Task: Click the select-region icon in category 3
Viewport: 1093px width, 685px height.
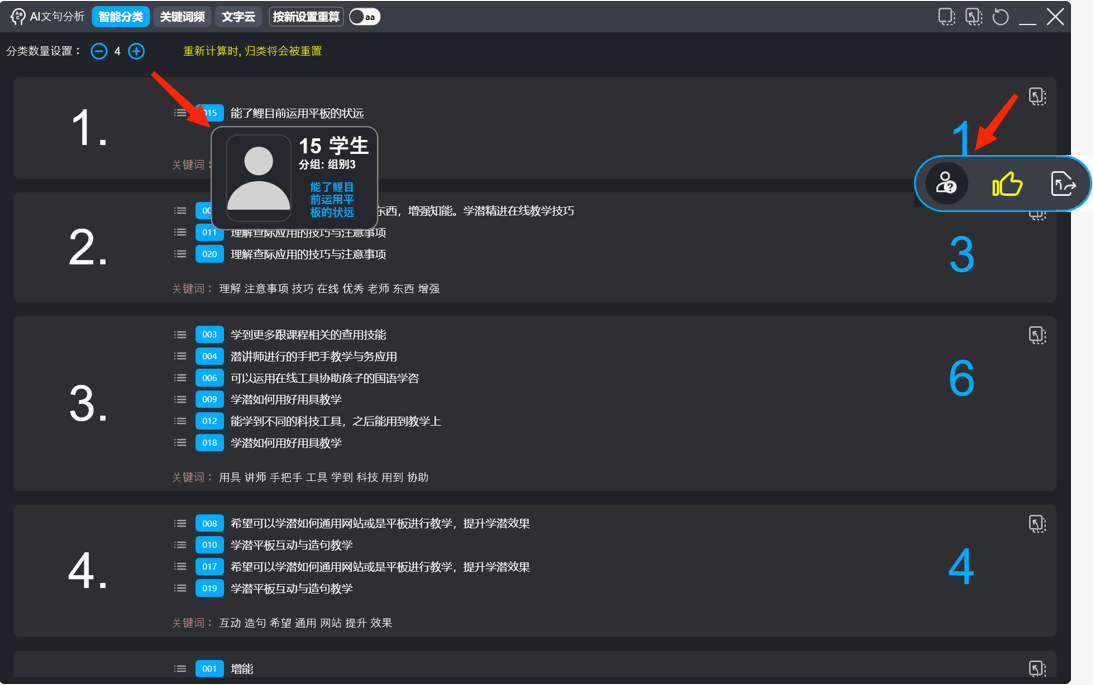Action: click(x=1037, y=335)
